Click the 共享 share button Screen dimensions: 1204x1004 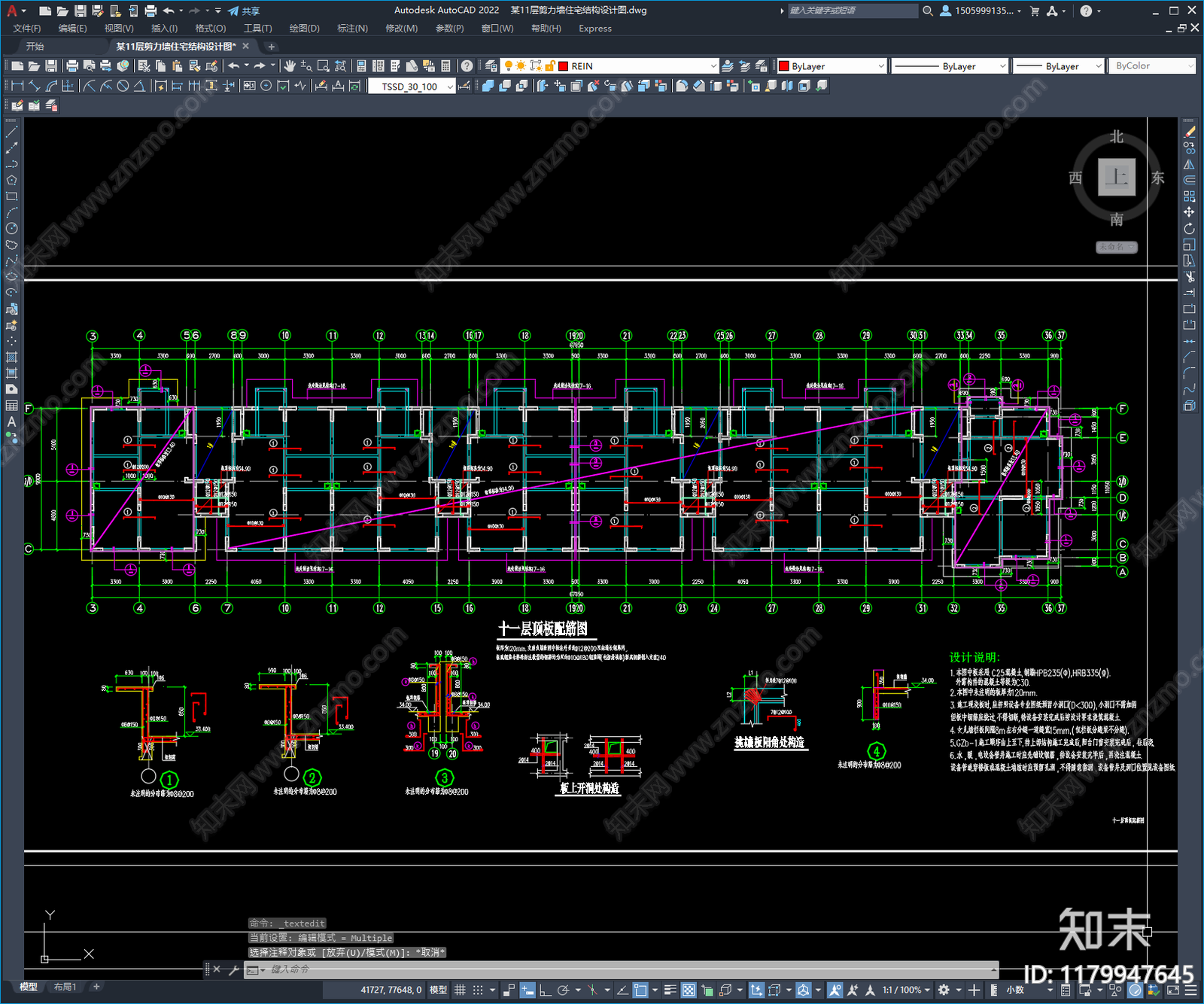click(244, 11)
